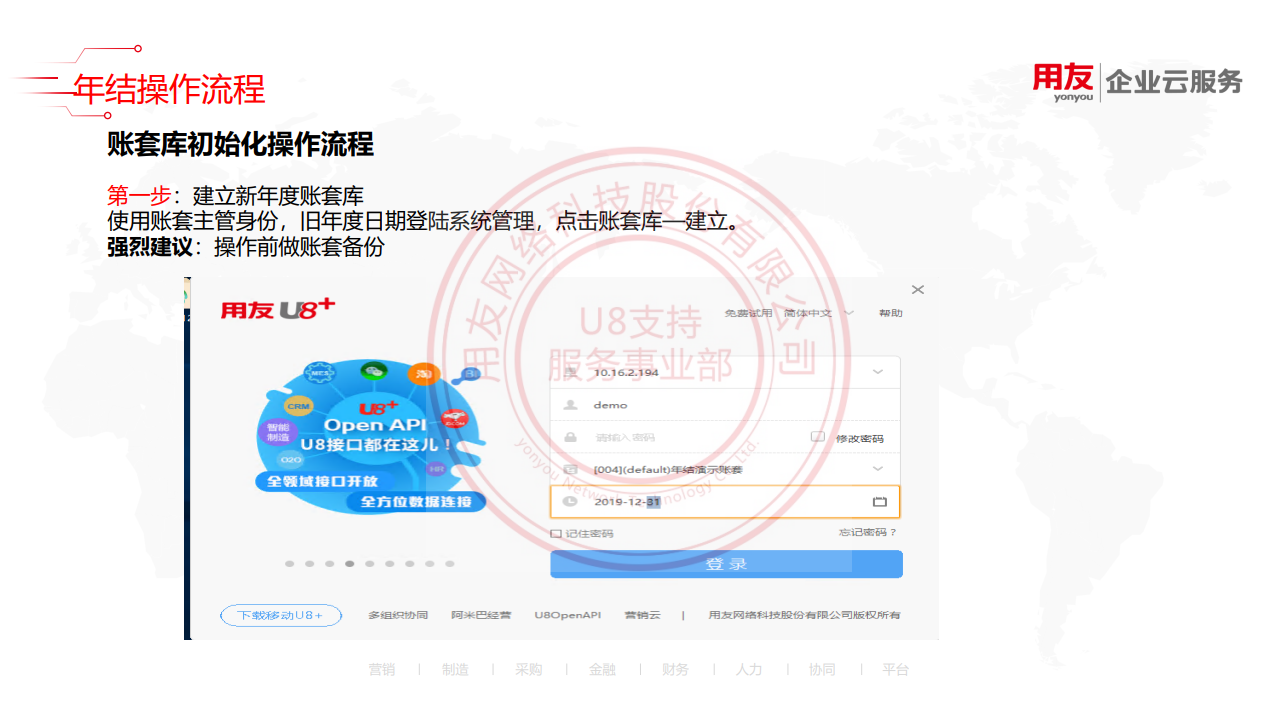The width and height of the screenshot is (1278, 717).
Task: Click the 免费试用 link
Action: coord(748,313)
